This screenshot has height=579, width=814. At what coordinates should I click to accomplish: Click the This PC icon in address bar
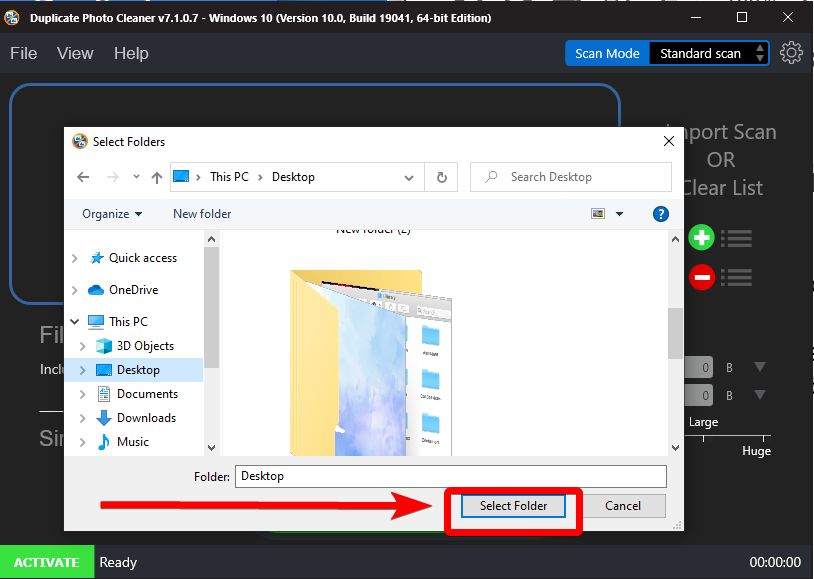tap(181, 177)
